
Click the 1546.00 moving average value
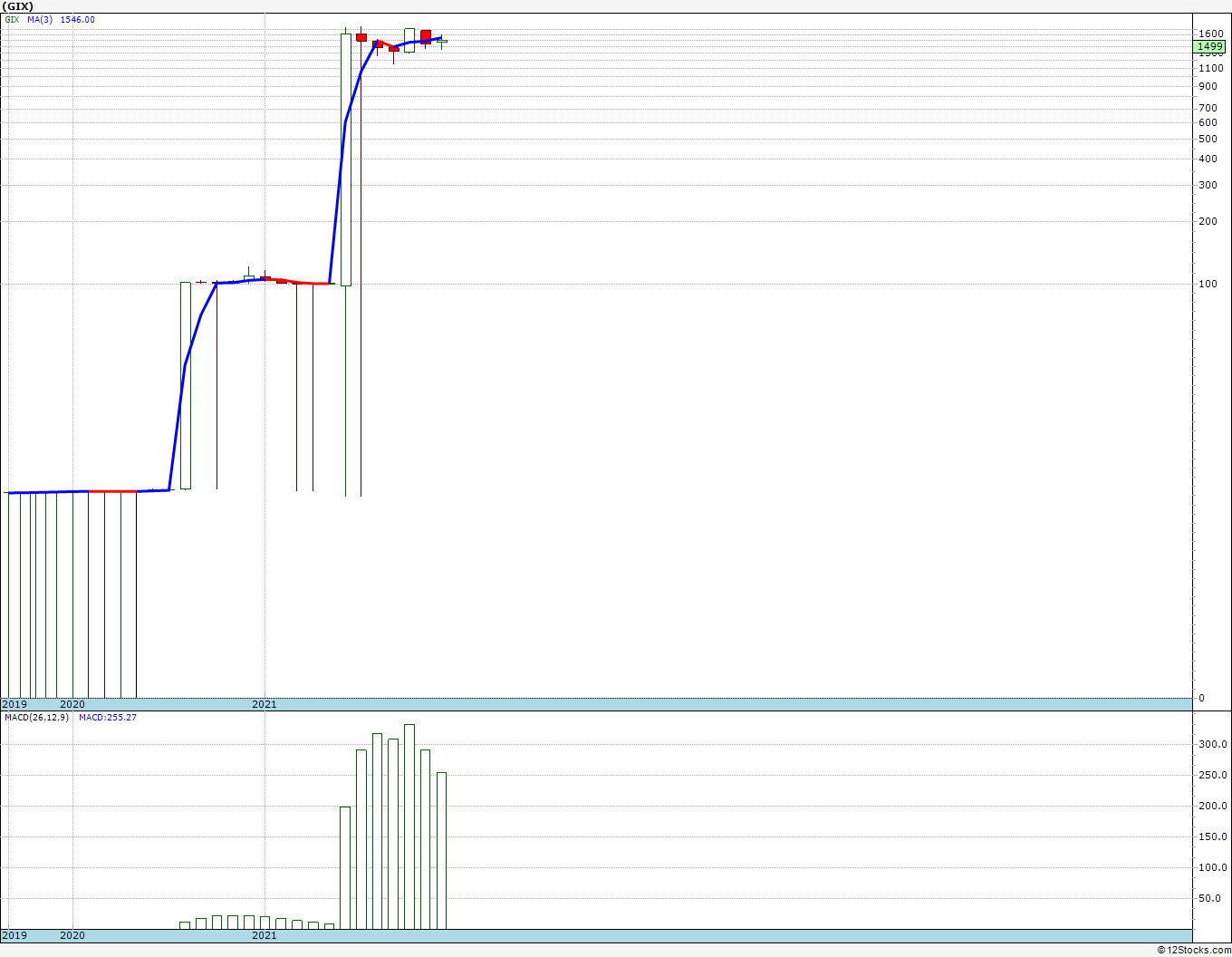pos(78,19)
